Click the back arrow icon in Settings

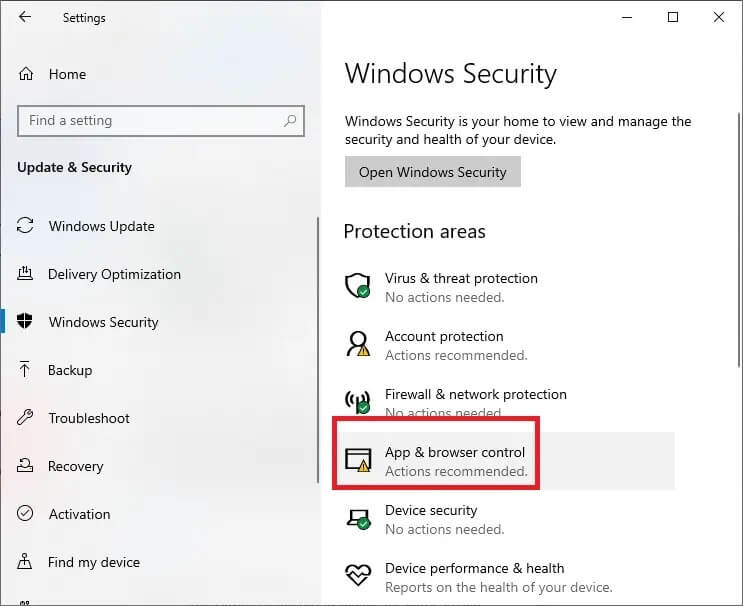coord(25,17)
